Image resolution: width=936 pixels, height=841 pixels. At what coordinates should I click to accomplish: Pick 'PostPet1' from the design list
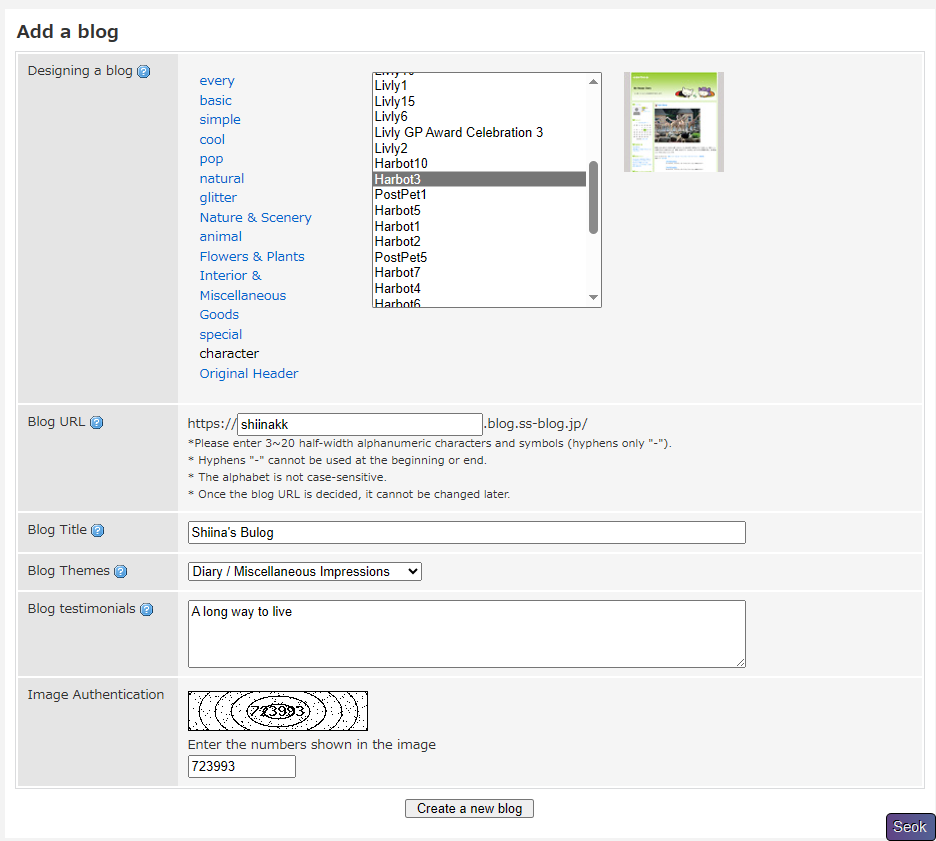coord(401,195)
